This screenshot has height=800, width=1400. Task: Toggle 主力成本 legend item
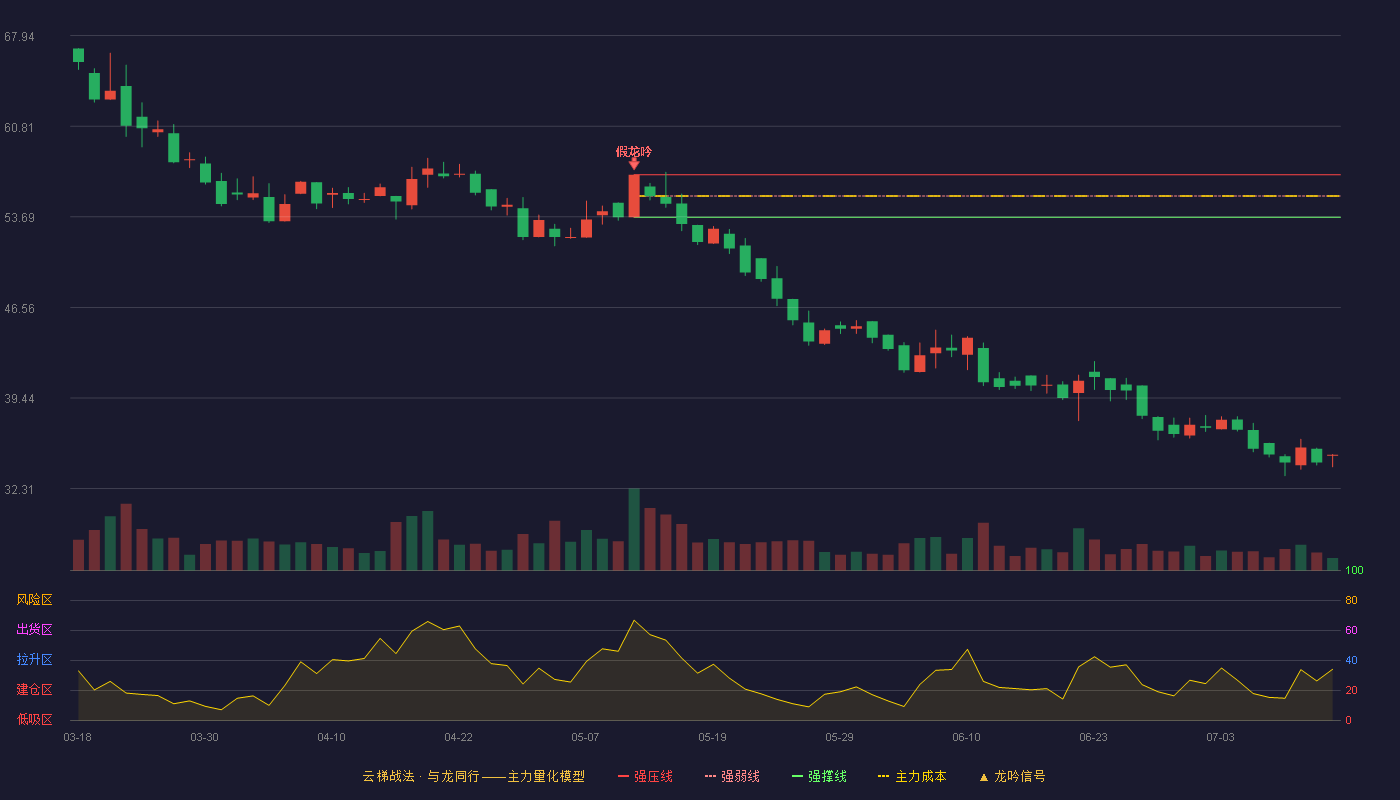912,776
